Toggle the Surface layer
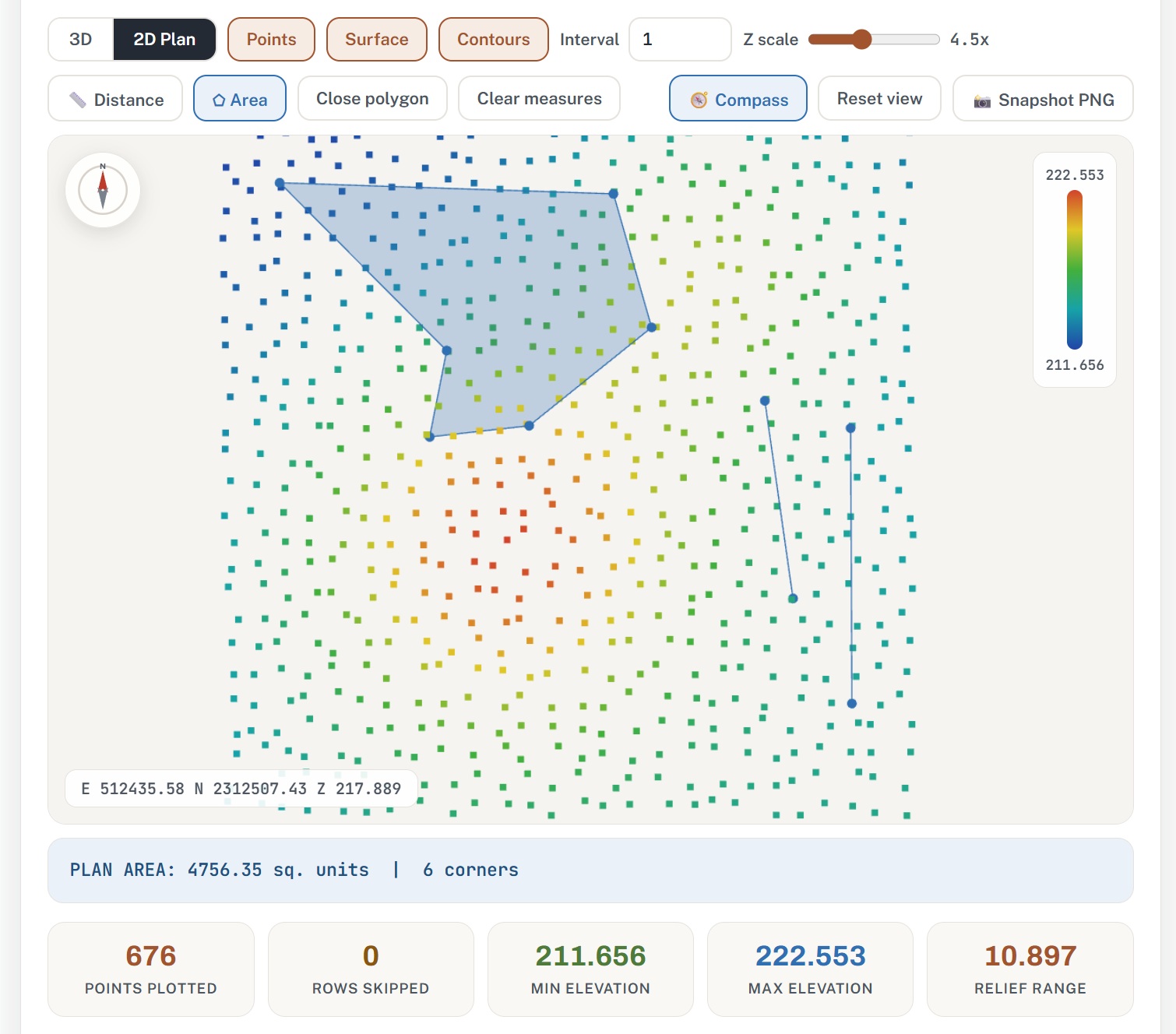 [377, 39]
